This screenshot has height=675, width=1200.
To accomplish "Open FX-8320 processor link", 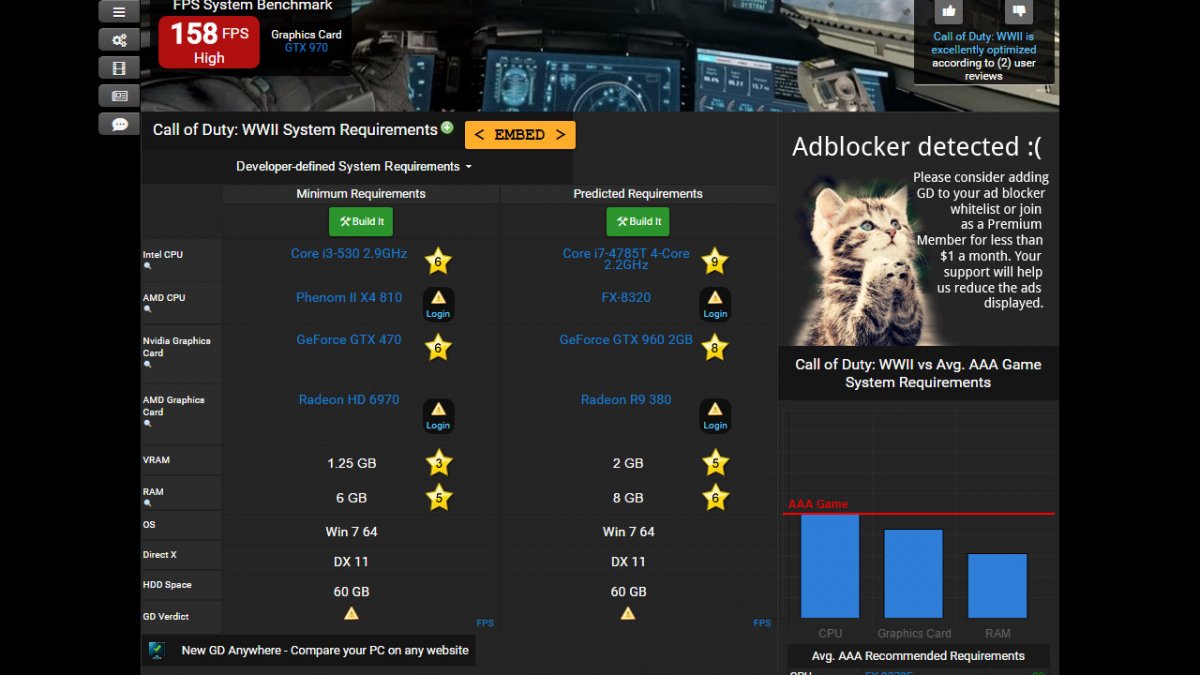I will (x=626, y=298).
